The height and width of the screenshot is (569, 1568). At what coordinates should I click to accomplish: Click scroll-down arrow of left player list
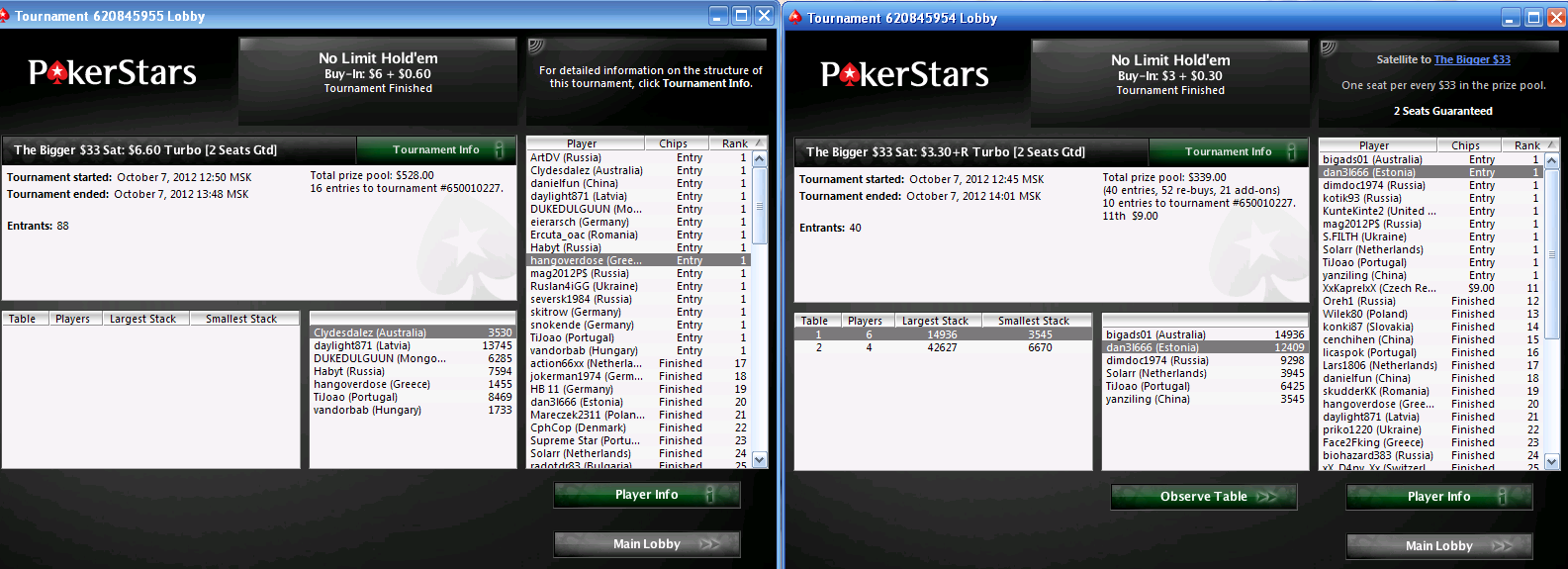pos(760,460)
